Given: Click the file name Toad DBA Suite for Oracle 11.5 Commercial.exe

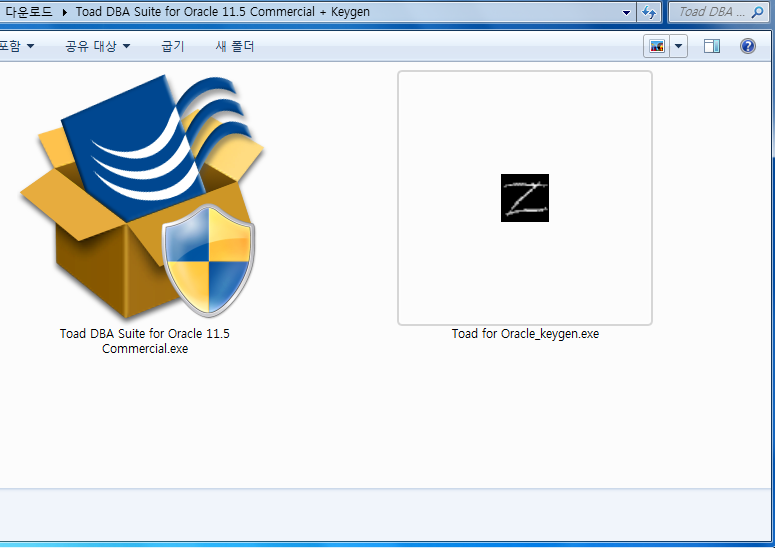Looking at the screenshot, I should point(145,341).
